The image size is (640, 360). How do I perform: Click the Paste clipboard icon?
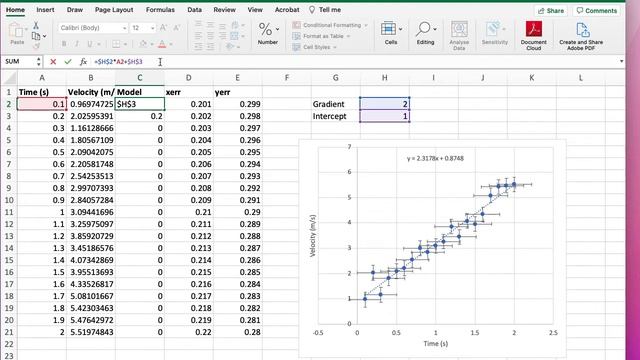16,31
